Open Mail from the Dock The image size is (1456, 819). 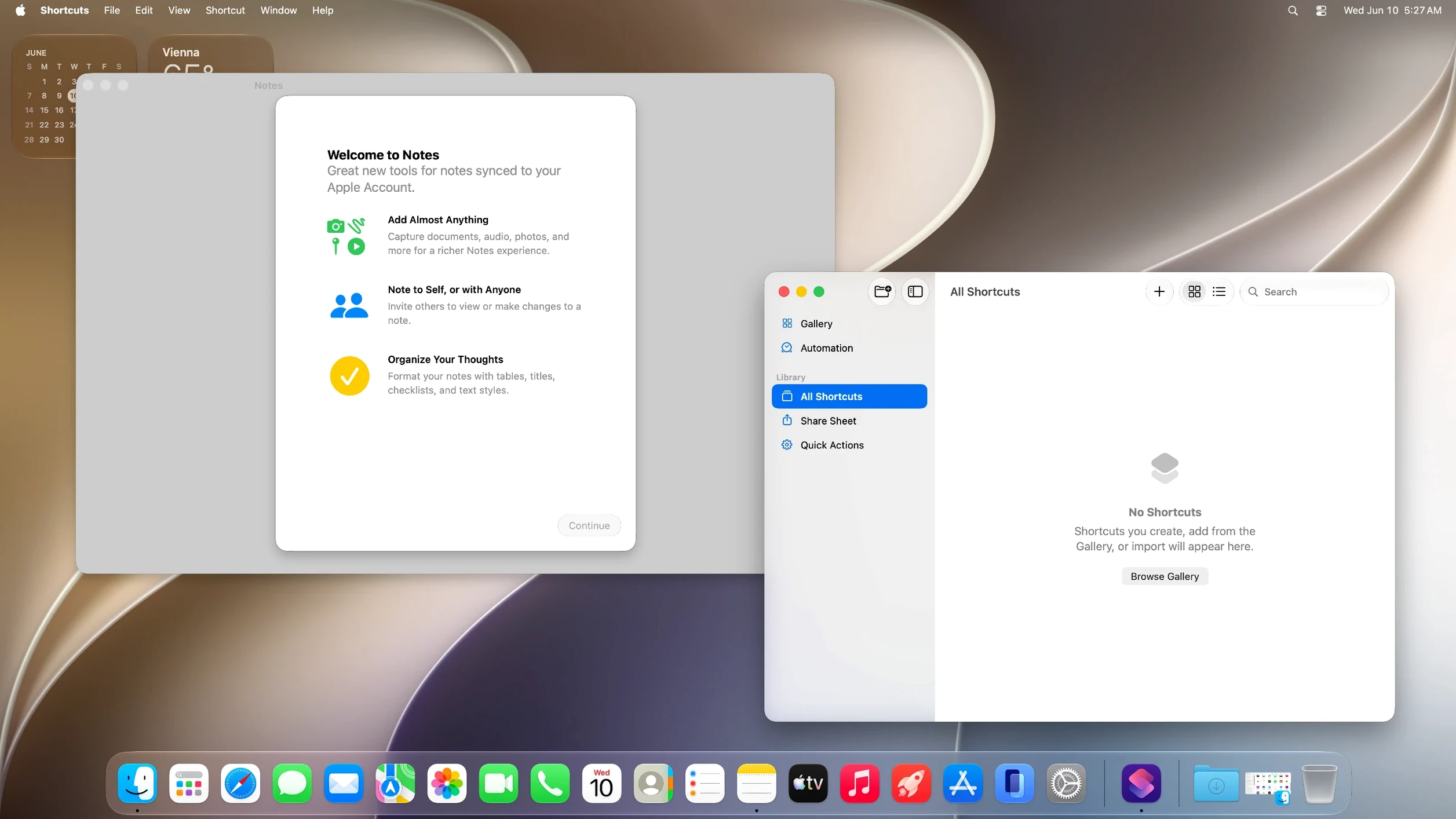[344, 784]
